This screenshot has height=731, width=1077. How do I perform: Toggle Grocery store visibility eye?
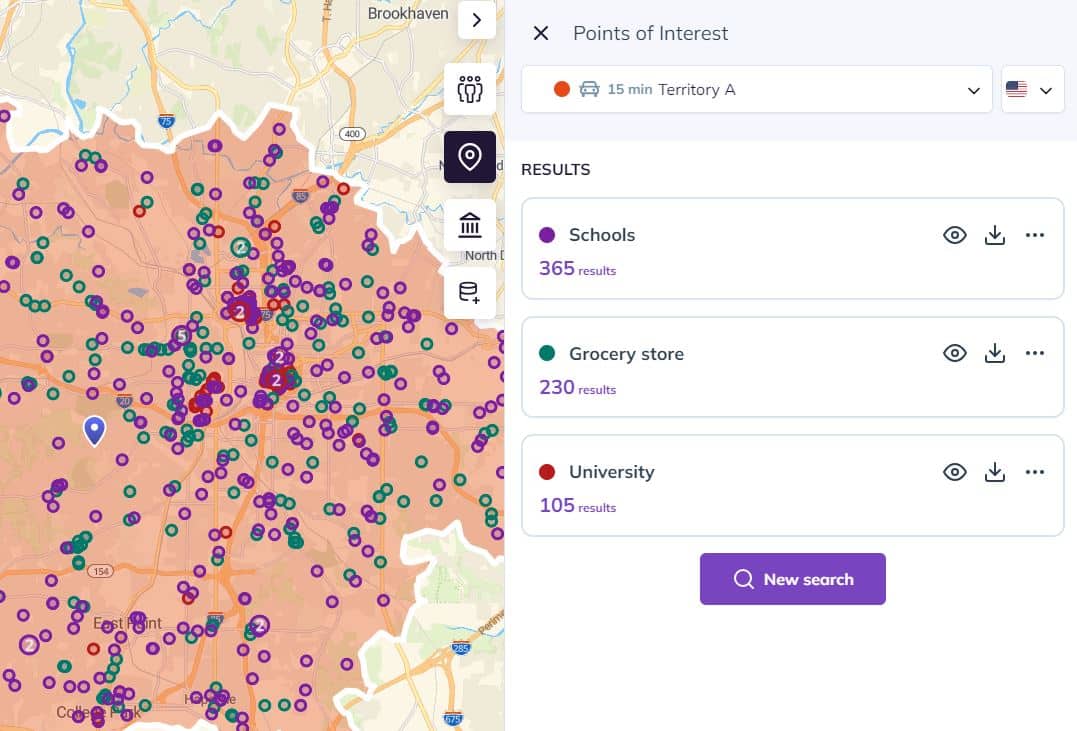[955, 353]
